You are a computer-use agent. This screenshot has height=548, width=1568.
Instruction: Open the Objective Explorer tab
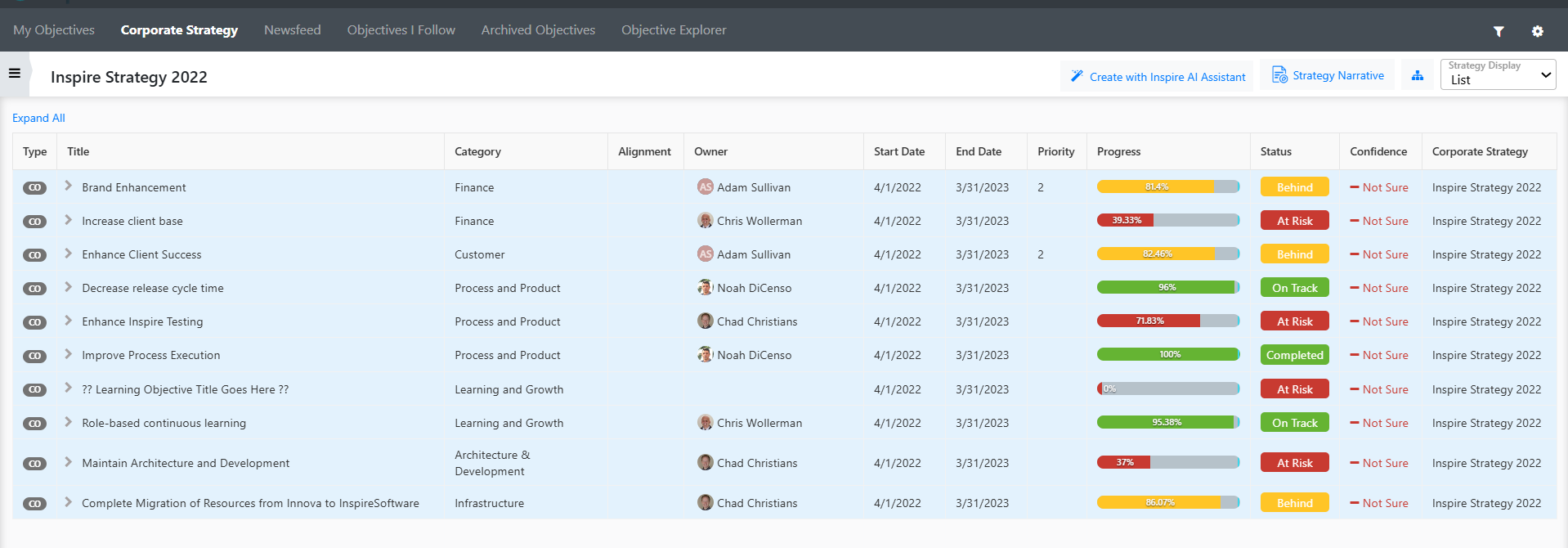[x=674, y=30]
